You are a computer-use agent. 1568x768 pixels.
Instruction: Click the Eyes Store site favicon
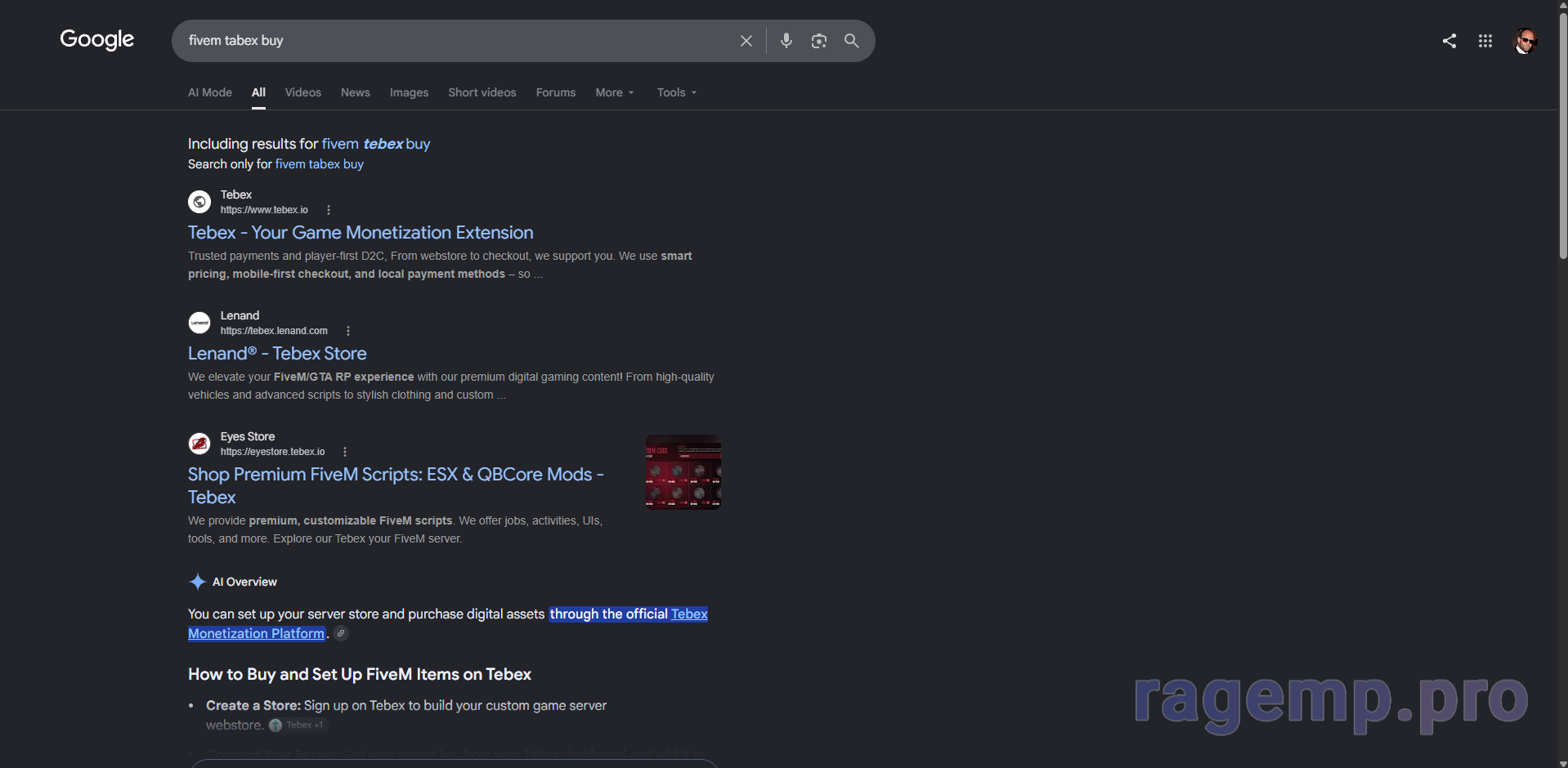[199, 444]
